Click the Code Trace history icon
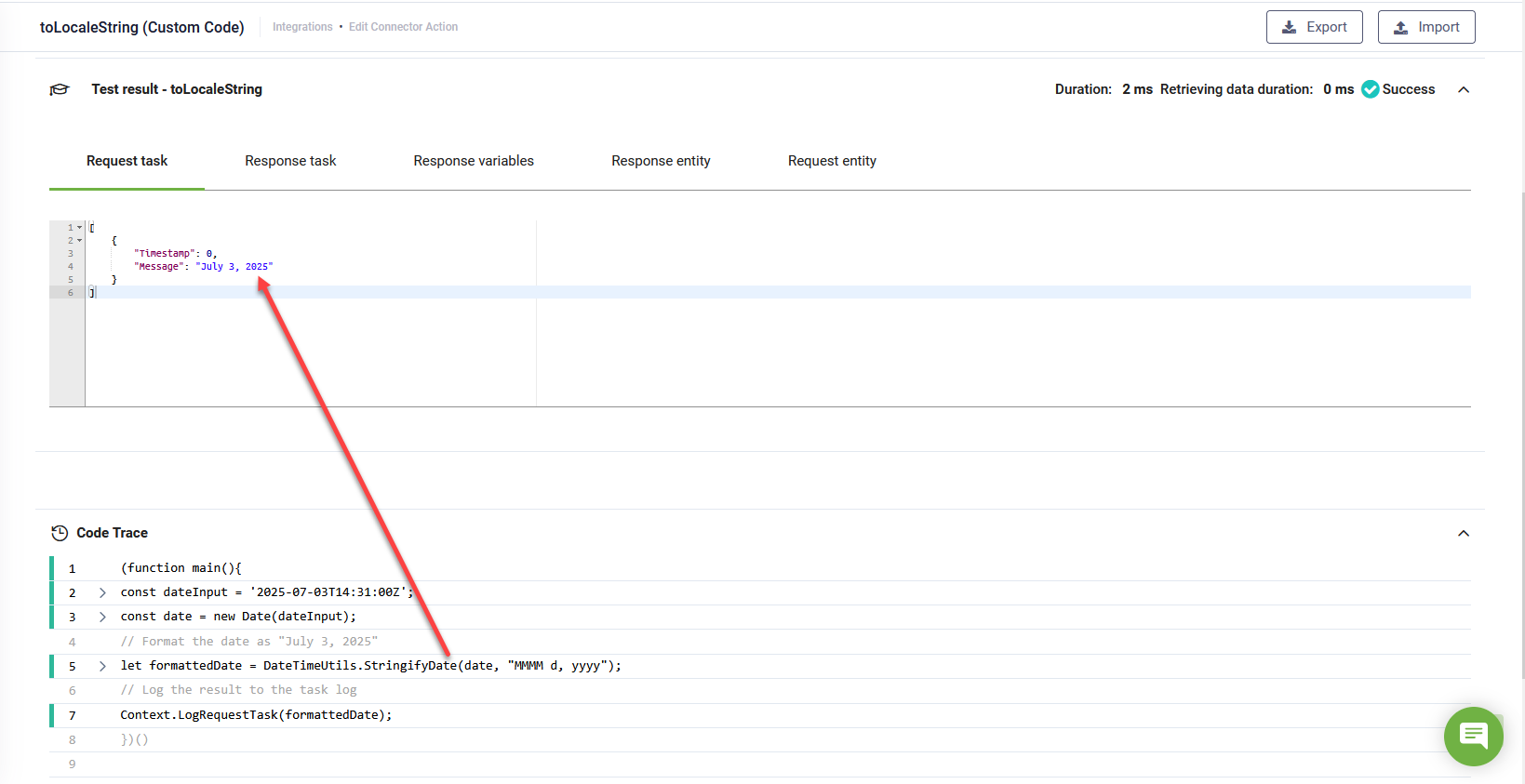The width and height of the screenshot is (1525, 784). point(60,533)
